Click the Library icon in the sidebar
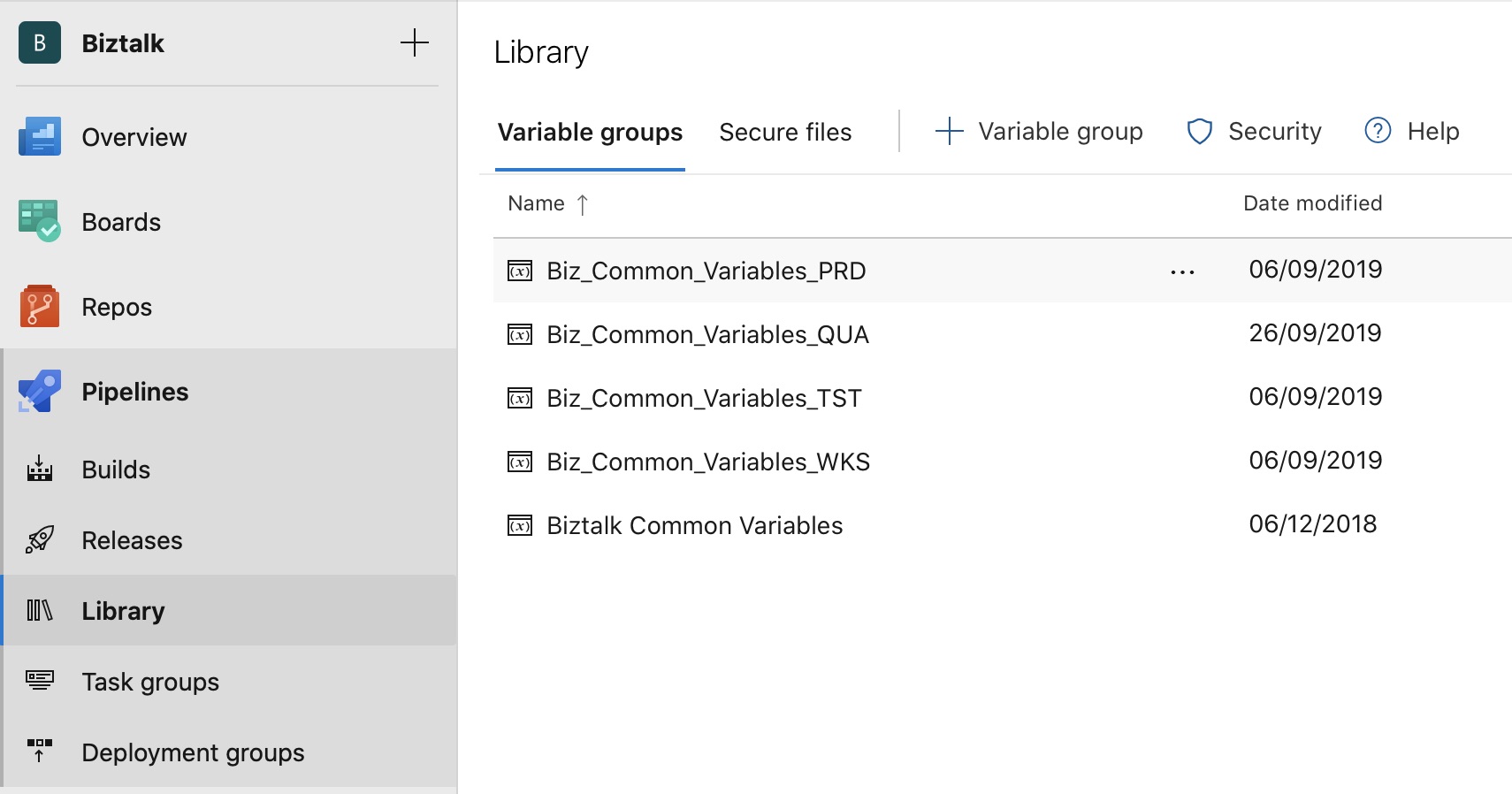Screen dimensions: 1512x794 tap(39, 610)
